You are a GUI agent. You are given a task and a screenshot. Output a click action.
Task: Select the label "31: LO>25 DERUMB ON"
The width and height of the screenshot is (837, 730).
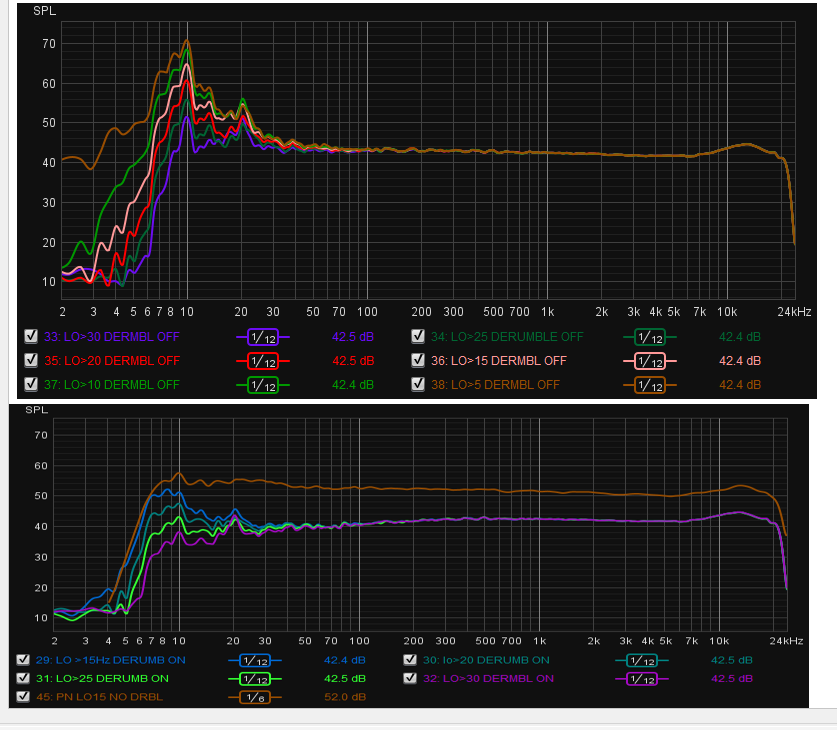[x=102, y=678]
